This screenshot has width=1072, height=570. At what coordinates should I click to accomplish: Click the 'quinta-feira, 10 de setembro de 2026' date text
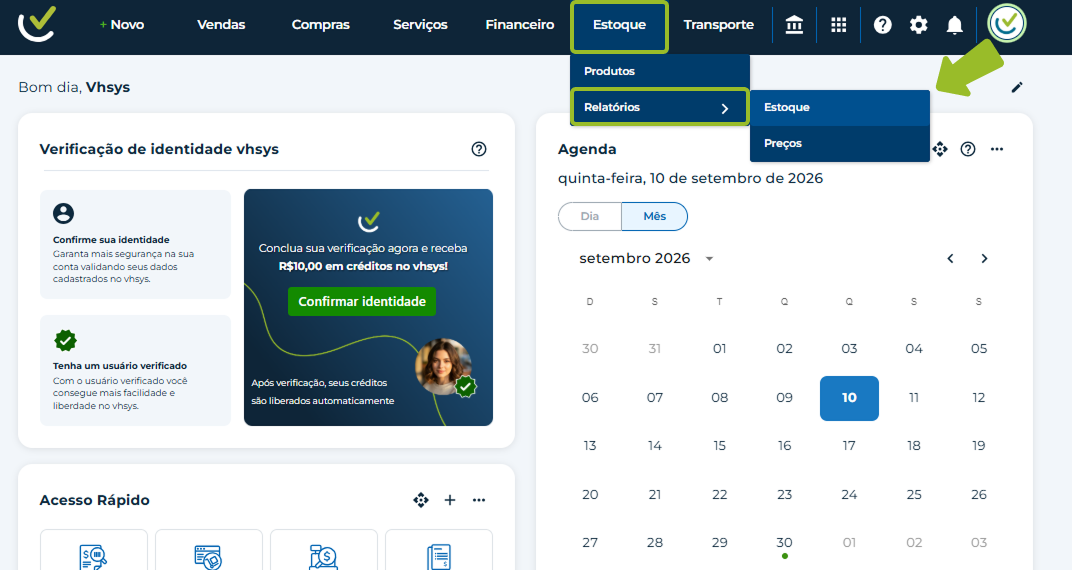coord(691,178)
